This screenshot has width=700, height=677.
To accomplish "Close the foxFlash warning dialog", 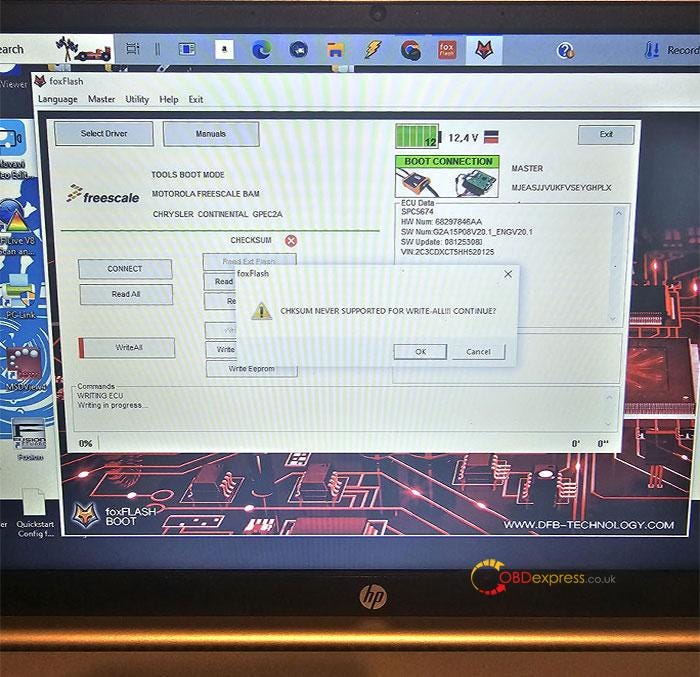I will [x=508, y=274].
